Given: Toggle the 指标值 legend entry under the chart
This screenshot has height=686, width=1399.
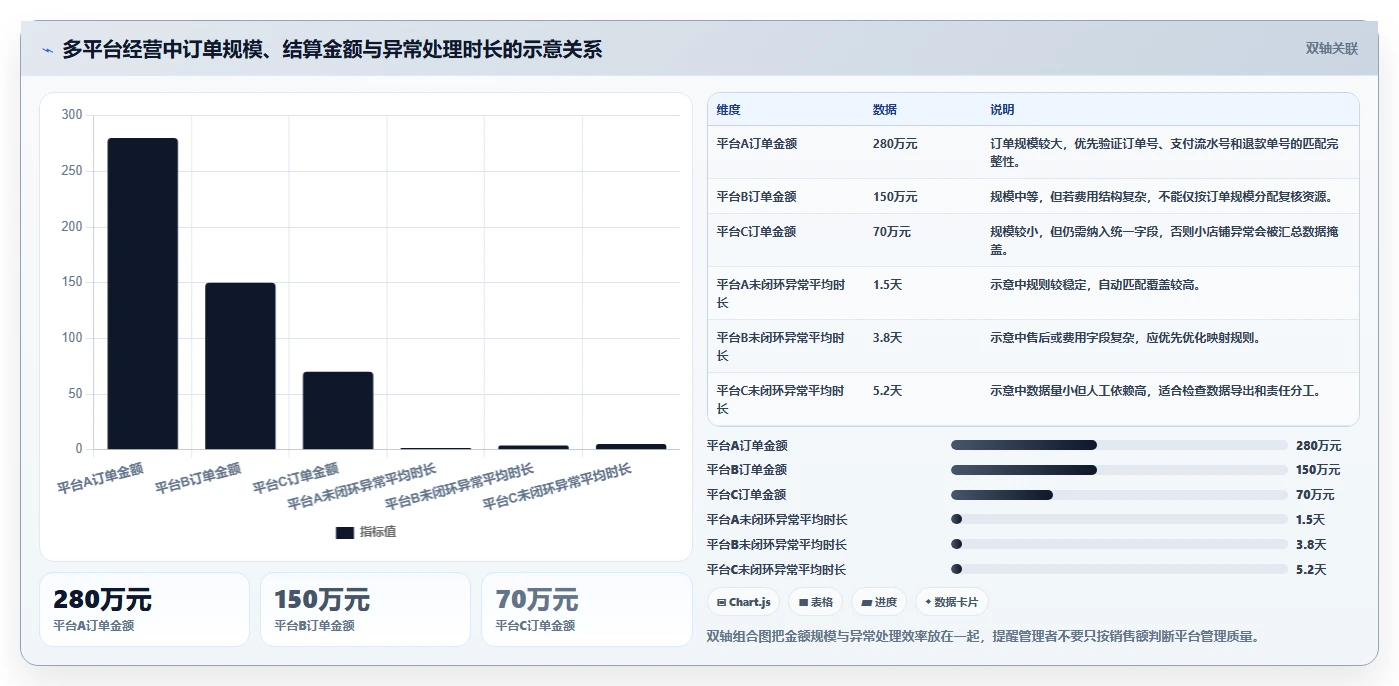Looking at the screenshot, I should (366, 532).
